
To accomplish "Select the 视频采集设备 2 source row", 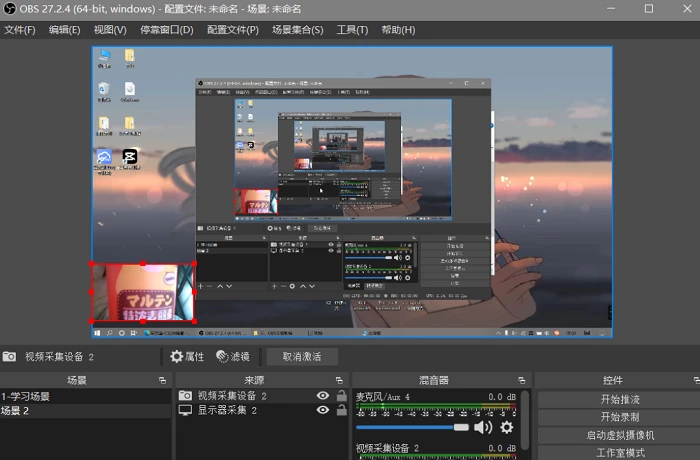I will tap(261, 396).
